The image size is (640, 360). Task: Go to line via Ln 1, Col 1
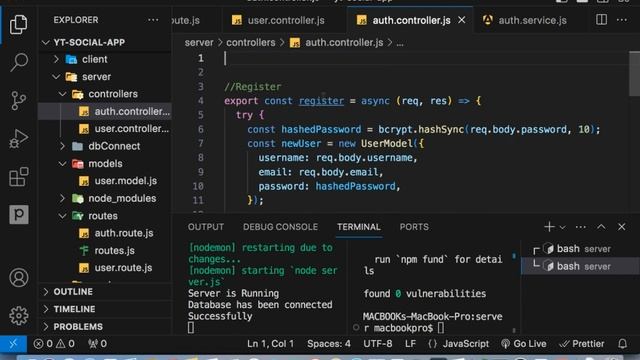point(270,344)
